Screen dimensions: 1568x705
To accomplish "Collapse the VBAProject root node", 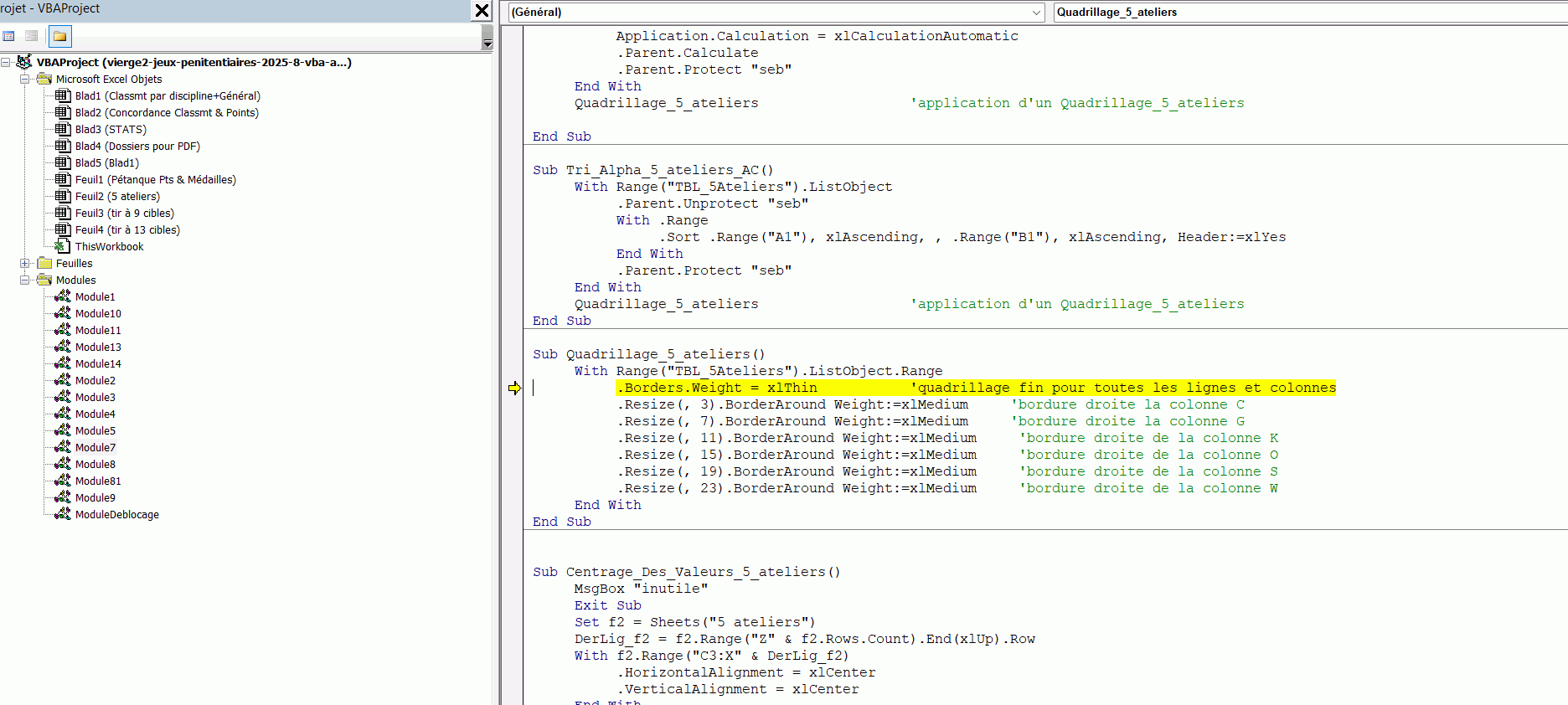I will point(6,62).
